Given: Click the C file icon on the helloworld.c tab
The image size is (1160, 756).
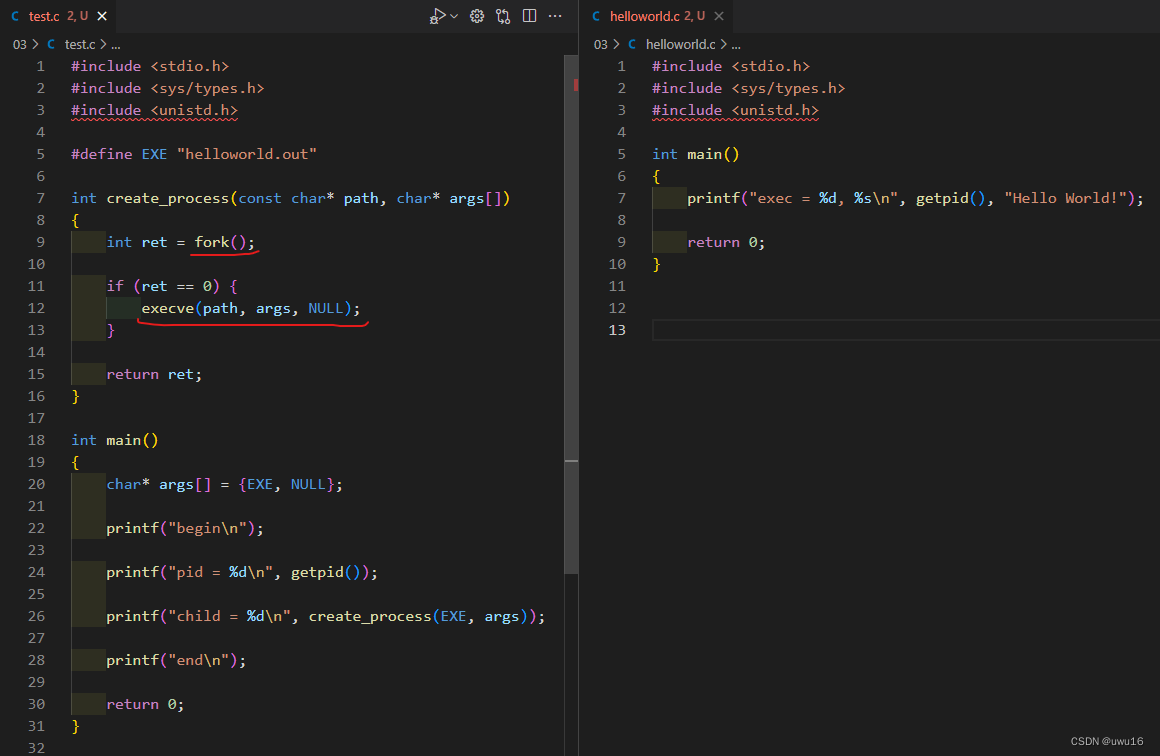Looking at the screenshot, I should 596,16.
